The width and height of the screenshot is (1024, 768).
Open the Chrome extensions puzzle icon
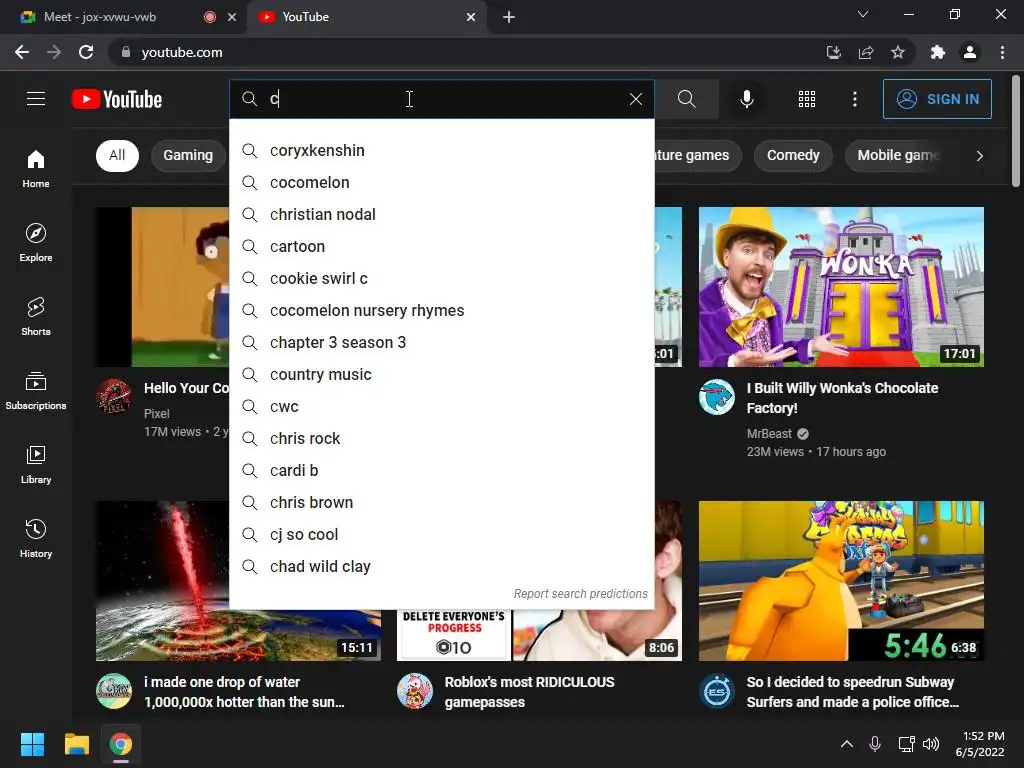click(938, 52)
